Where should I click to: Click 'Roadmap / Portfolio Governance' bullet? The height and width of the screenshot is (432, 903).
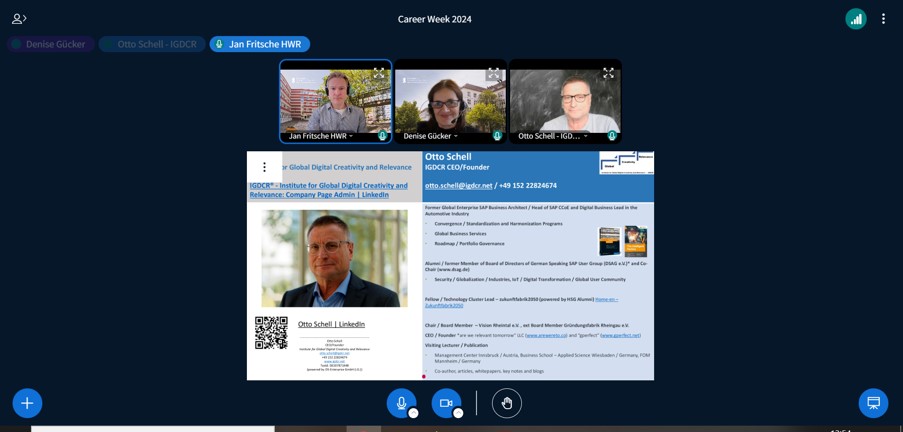[x=469, y=243]
